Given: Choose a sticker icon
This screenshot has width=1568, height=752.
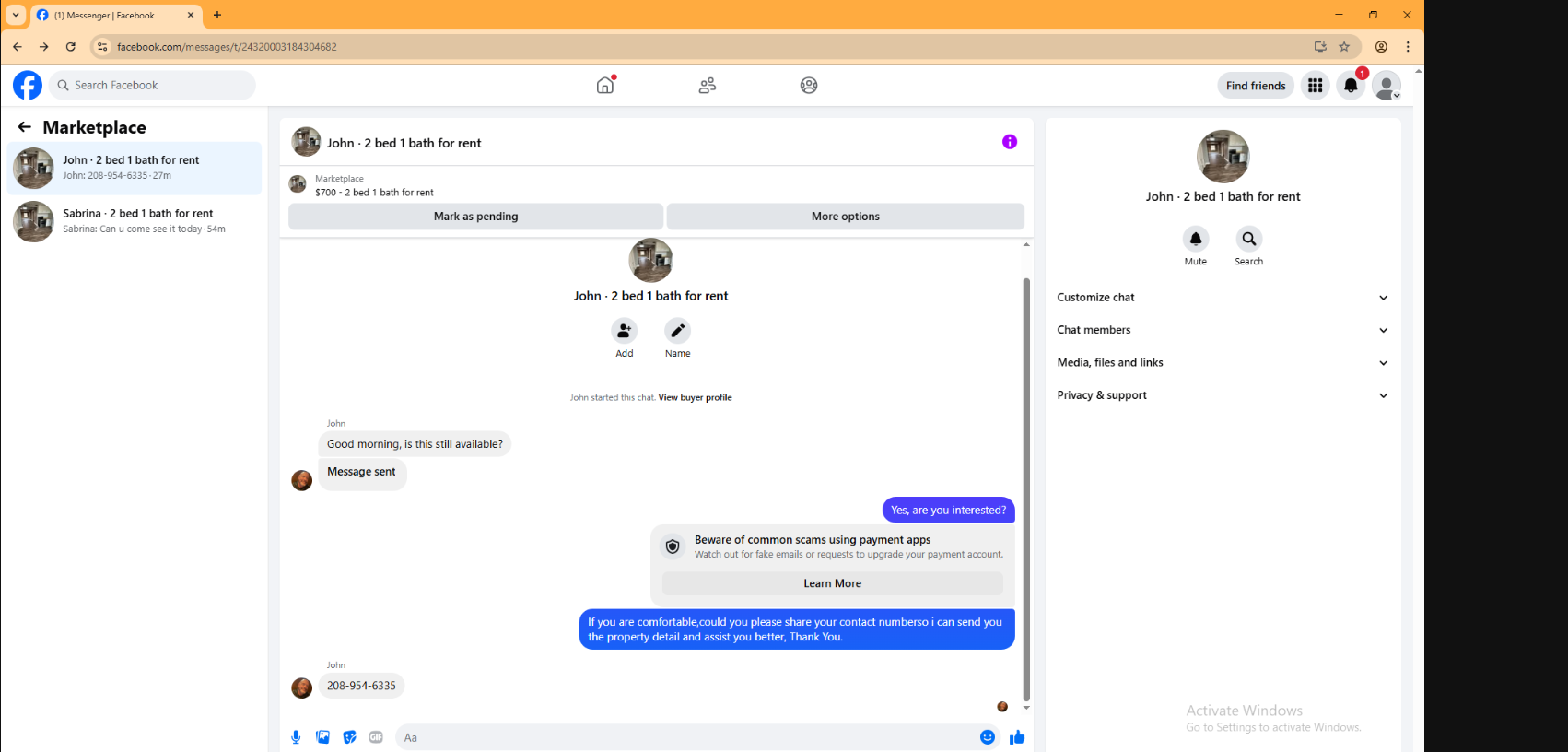Looking at the screenshot, I should coord(349,737).
